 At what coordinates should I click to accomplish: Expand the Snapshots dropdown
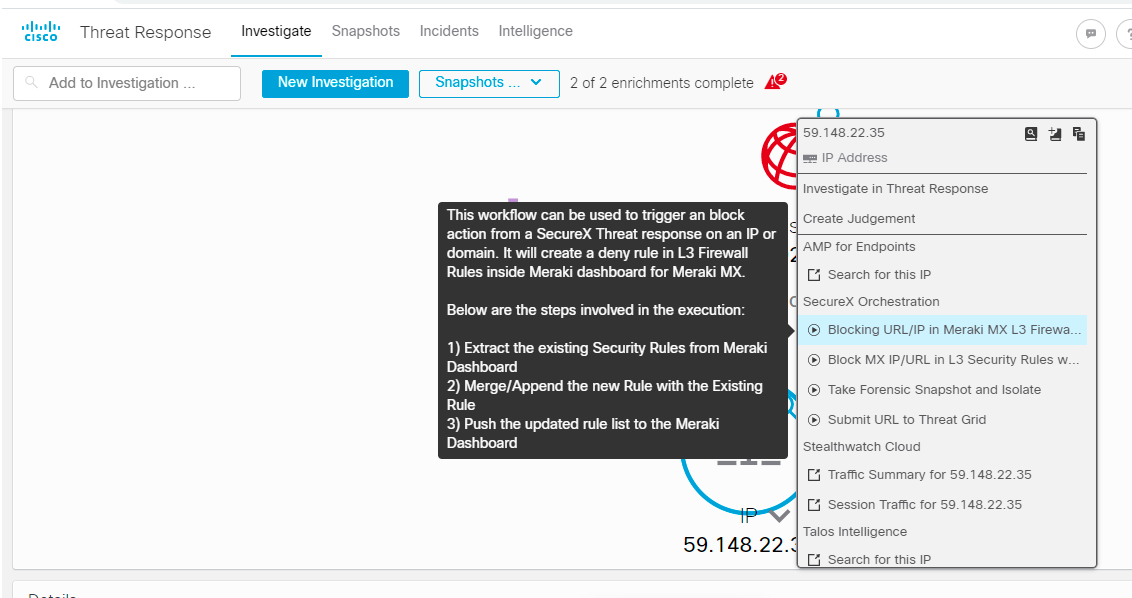point(489,83)
